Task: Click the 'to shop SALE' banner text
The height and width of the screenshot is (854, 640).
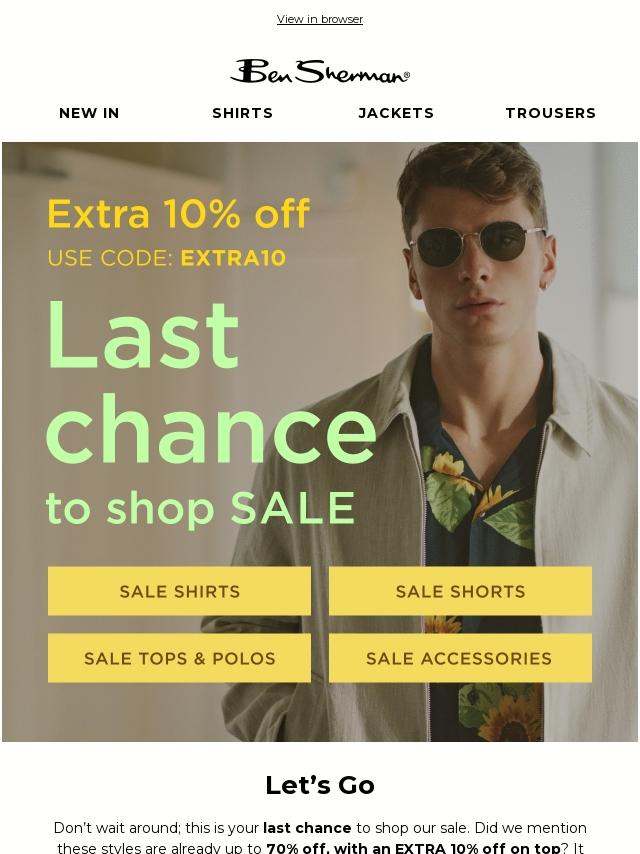Action: [201, 508]
